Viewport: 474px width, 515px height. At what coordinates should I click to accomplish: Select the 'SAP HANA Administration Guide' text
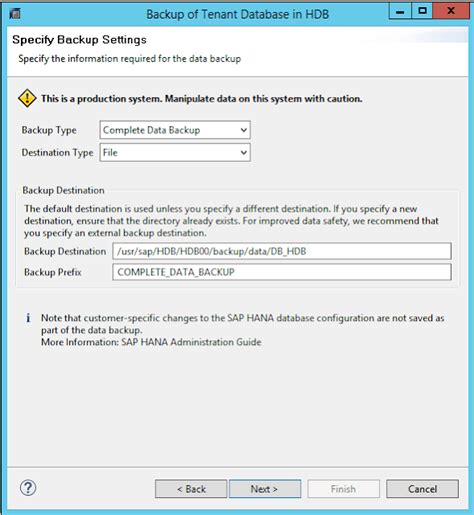[x=191, y=342]
